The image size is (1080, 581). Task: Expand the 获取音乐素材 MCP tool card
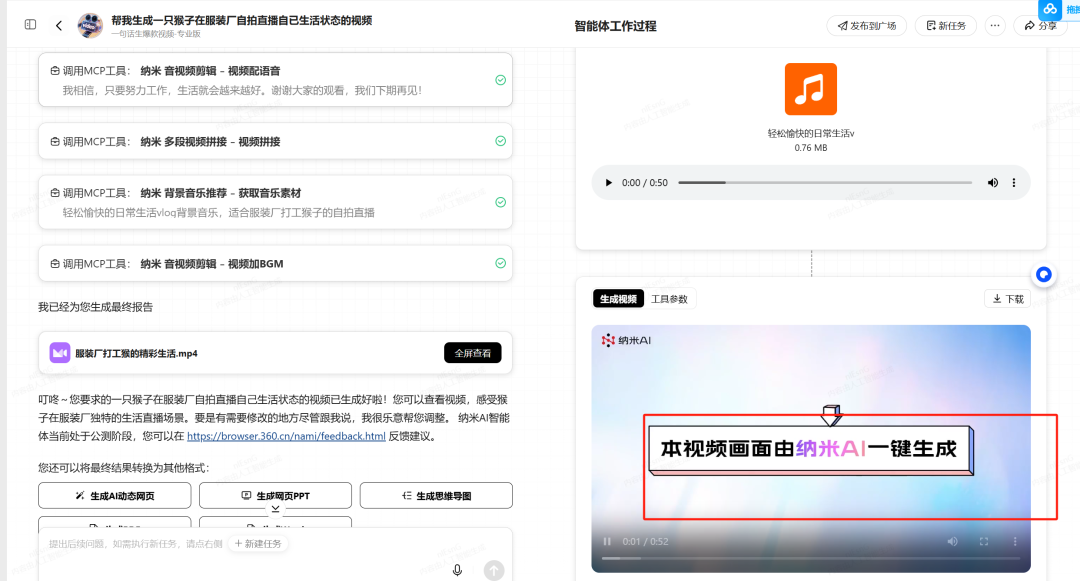pyautogui.click(x=276, y=202)
